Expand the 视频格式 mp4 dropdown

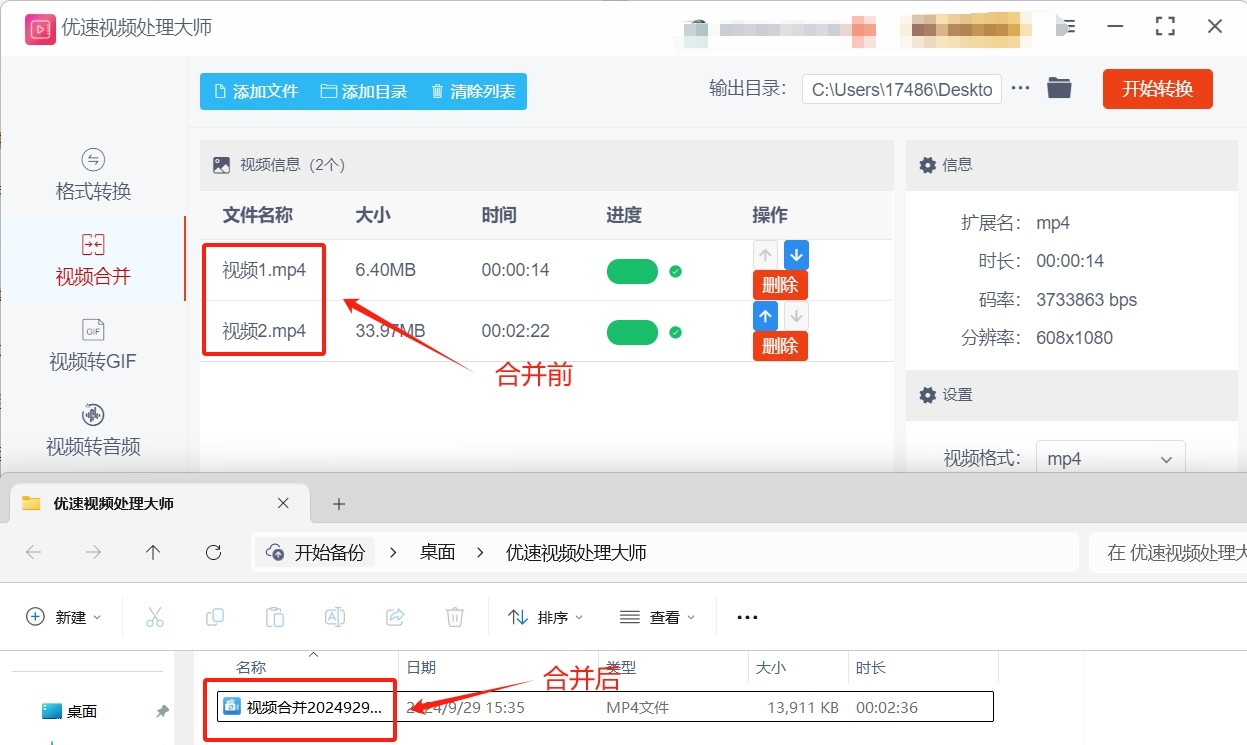(x=1110, y=459)
